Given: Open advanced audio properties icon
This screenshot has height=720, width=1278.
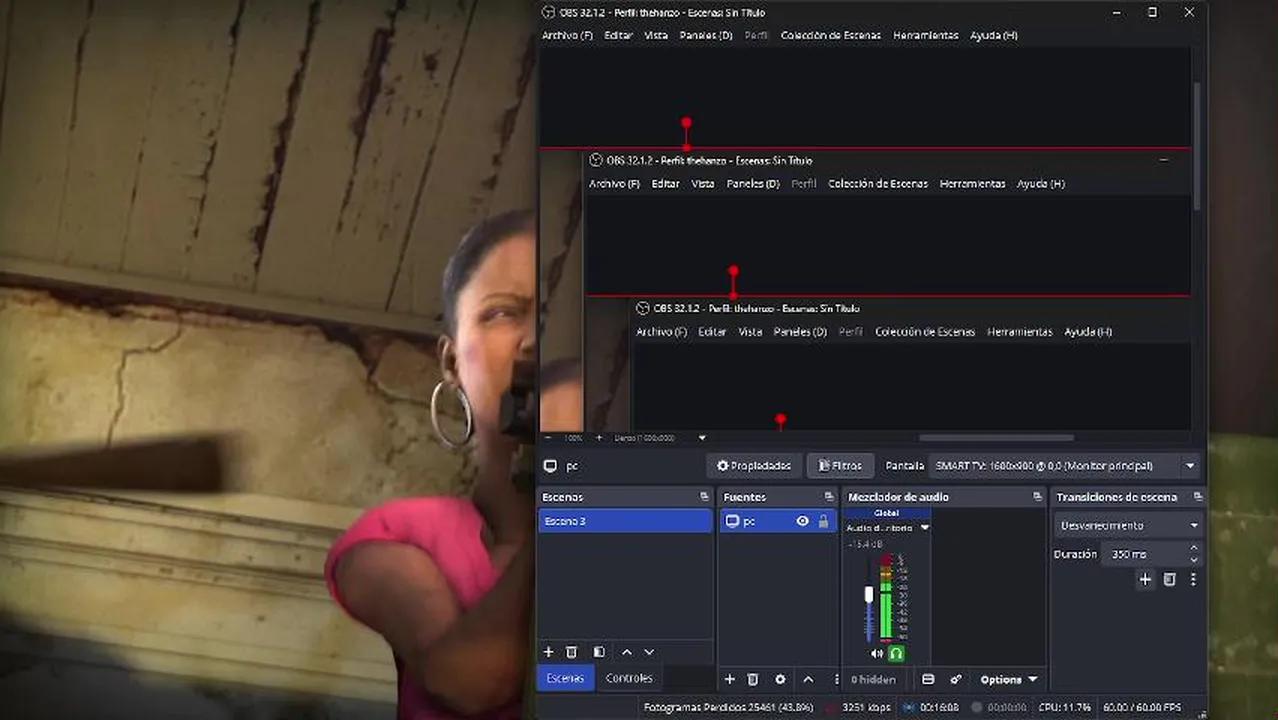Looking at the screenshot, I should [956, 680].
